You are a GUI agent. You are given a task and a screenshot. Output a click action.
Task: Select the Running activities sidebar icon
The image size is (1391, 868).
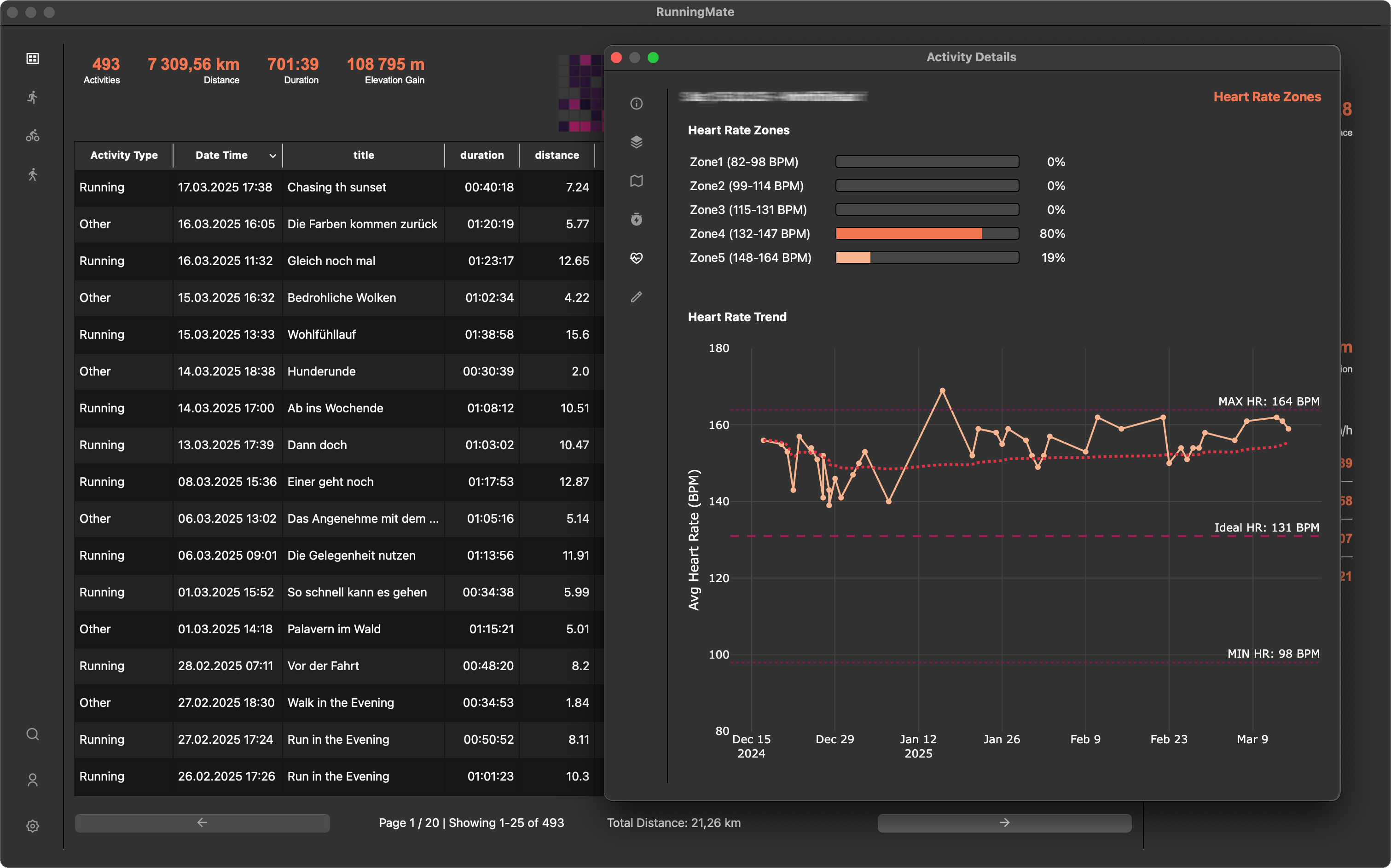point(33,97)
